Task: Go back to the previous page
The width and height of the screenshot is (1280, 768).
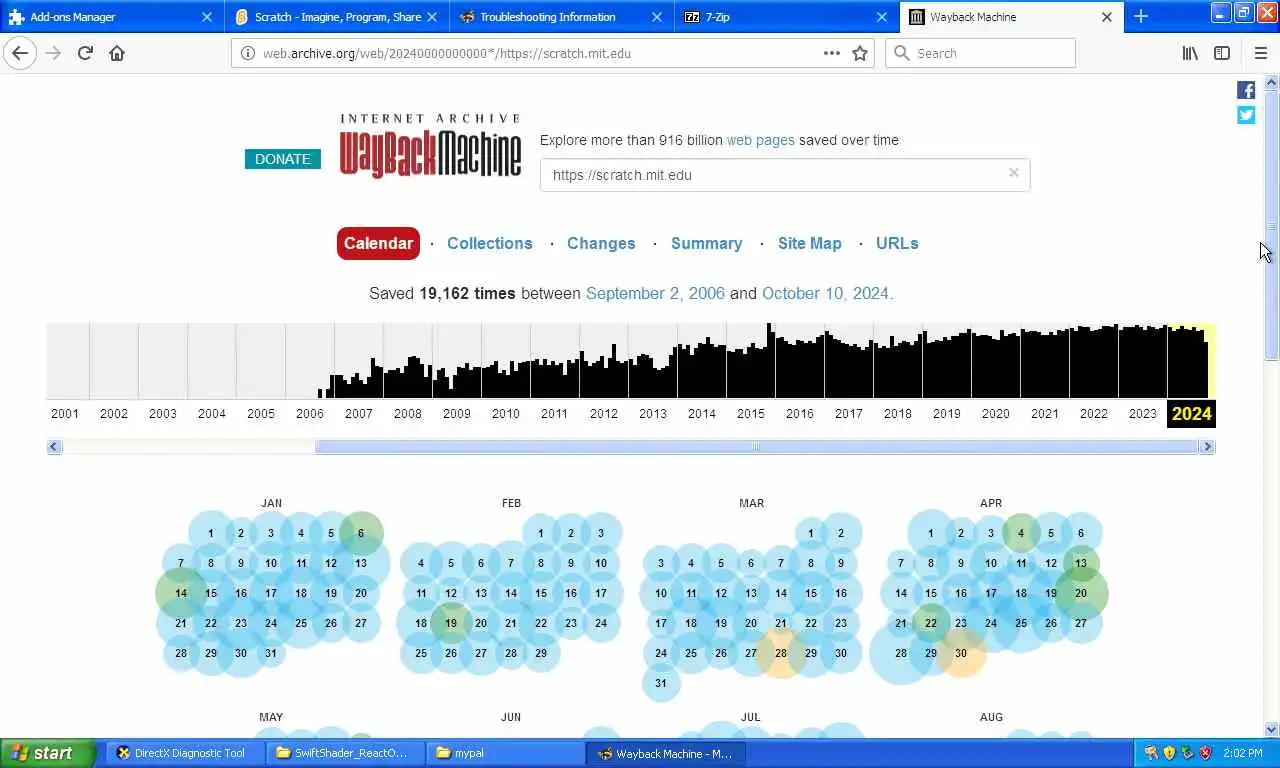Action: click(20, 53)
